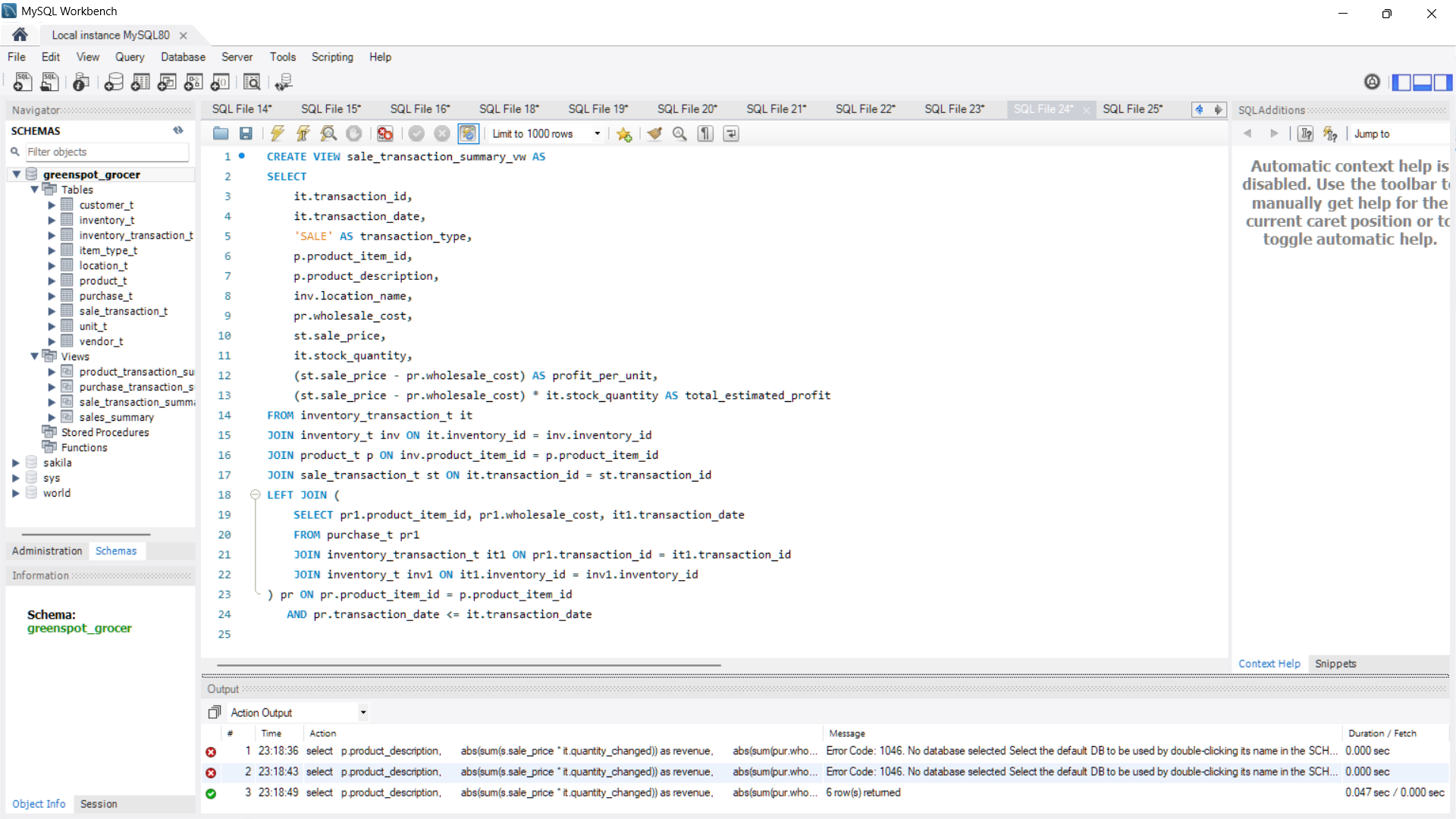Create a new table icon

pyautogui.click(x=140, y=82)
